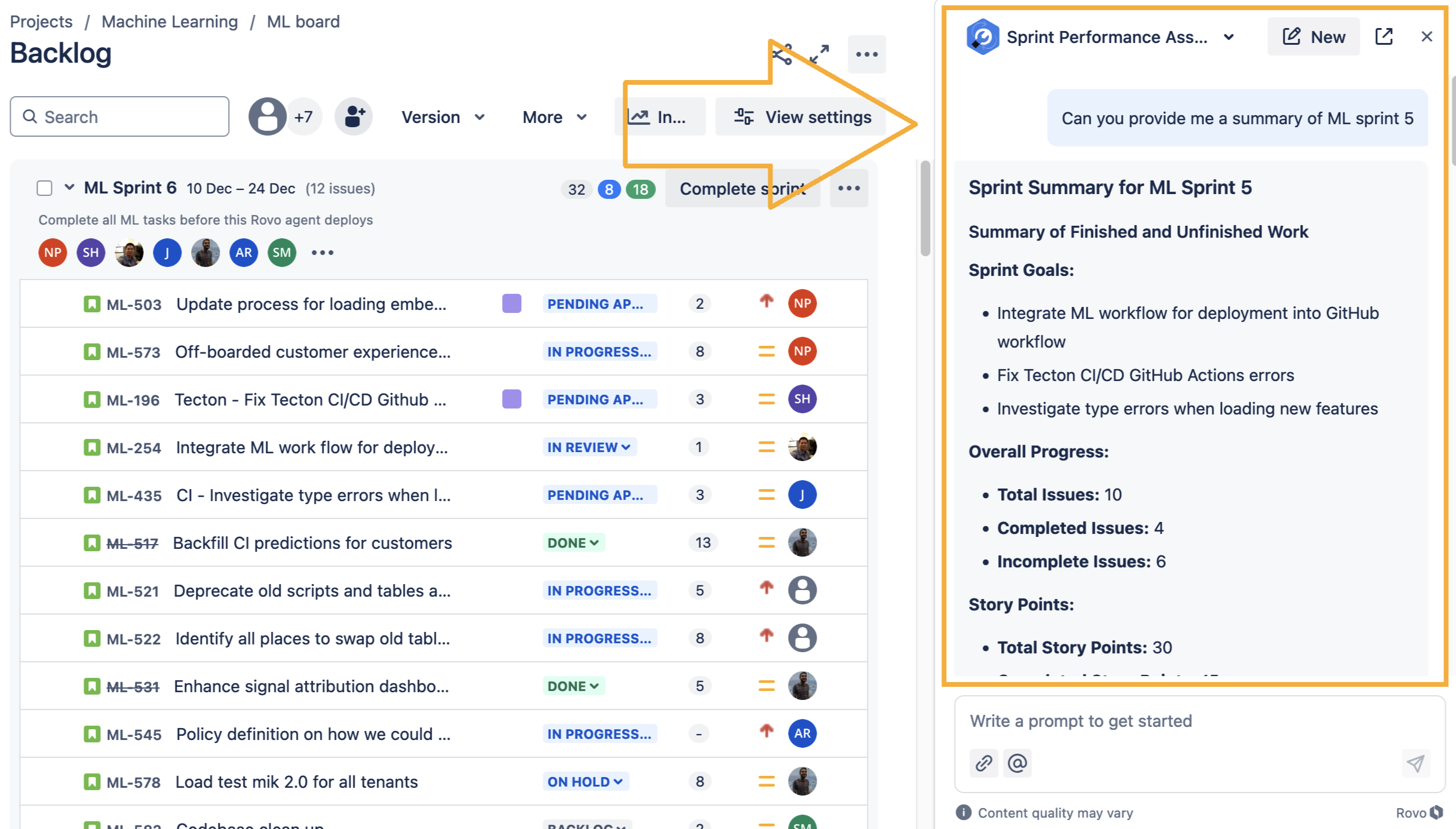Screen dimensions: 1456x829
Task: Open the Sprint Performance agent selector dropdown
Action: click(1228, 37)
